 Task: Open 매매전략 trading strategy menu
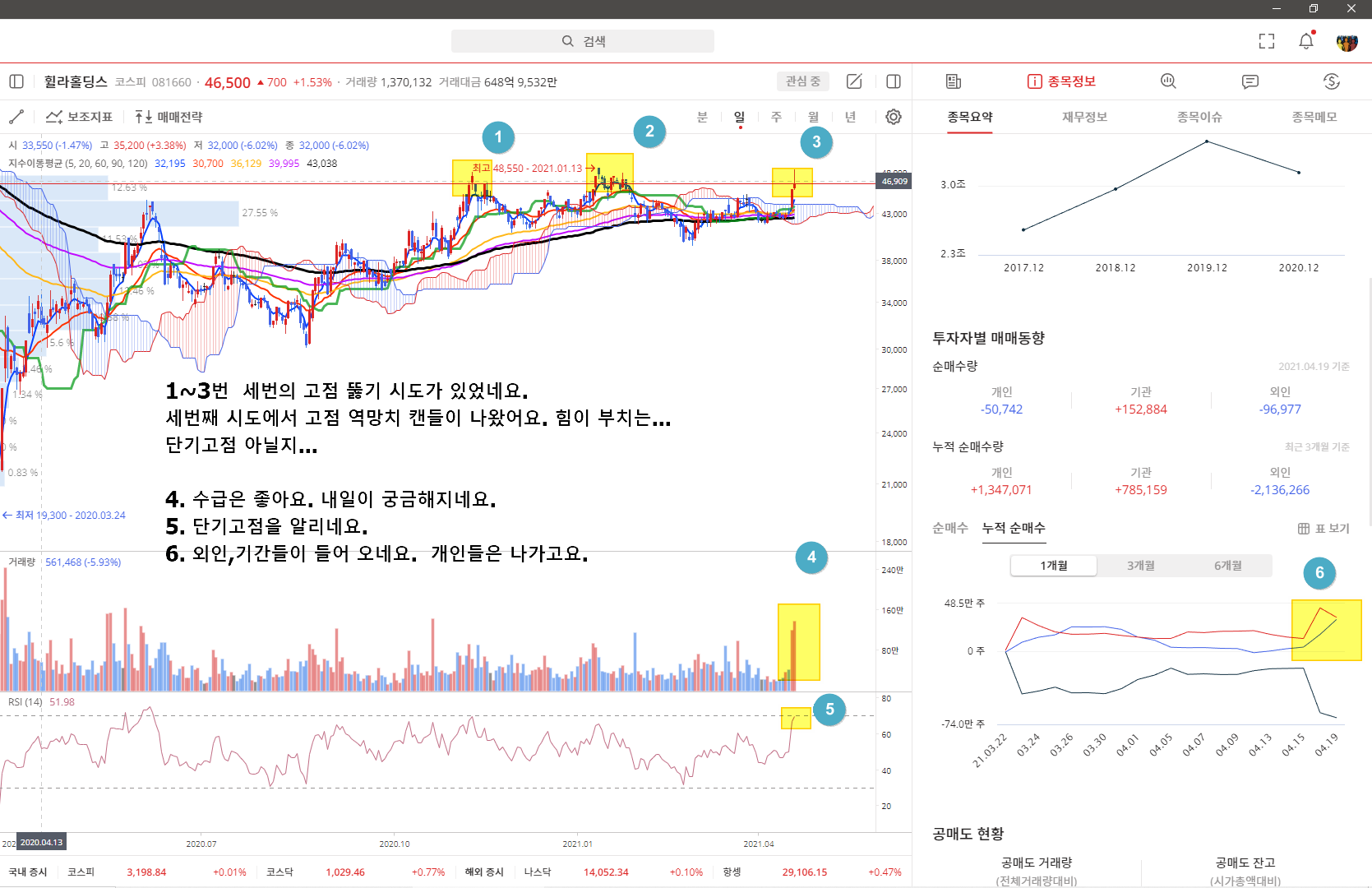(x=169, y=117)
